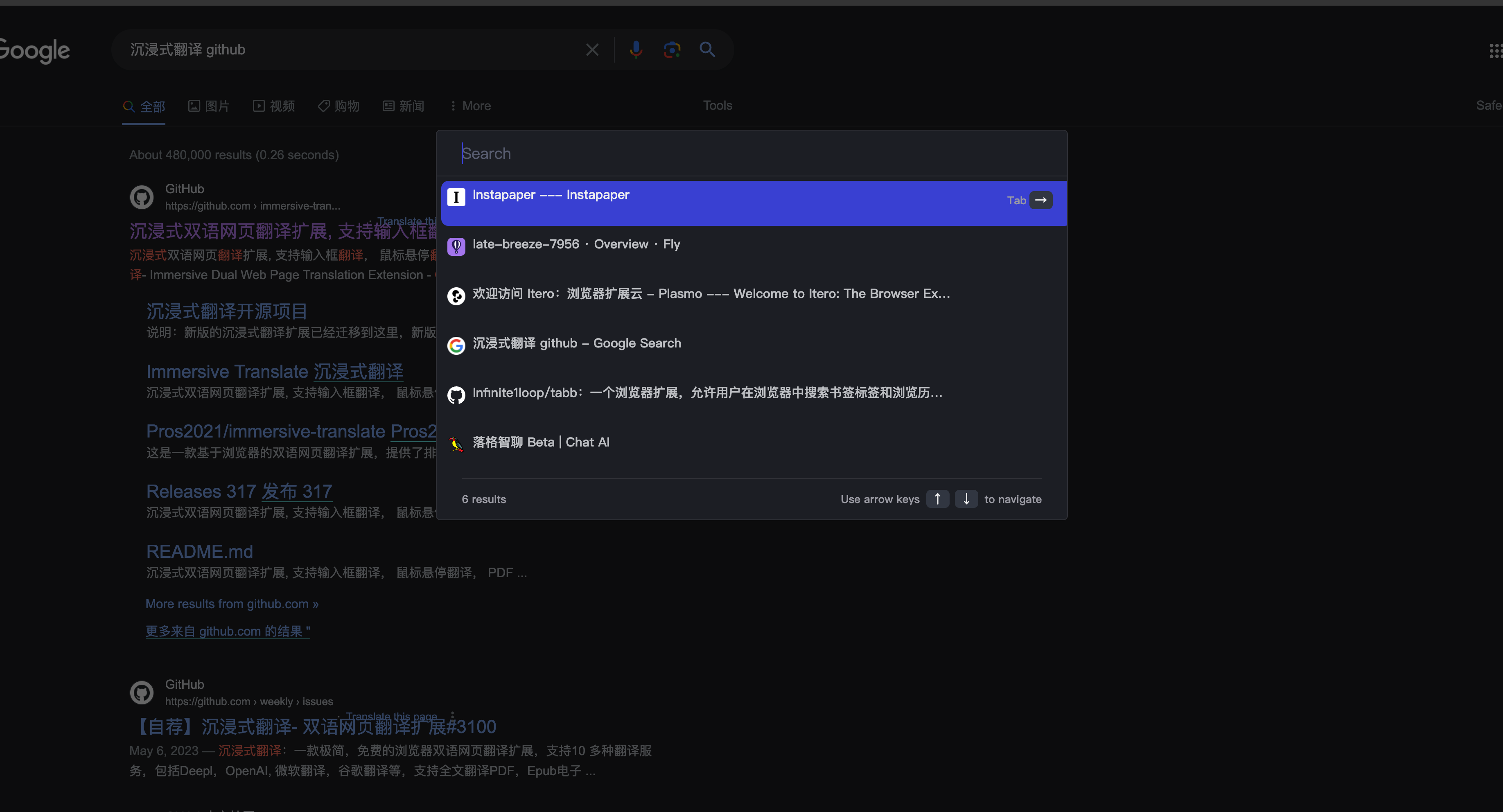Click the magnifier search submit icon
Screen dimensions: 1503x812
707,50
